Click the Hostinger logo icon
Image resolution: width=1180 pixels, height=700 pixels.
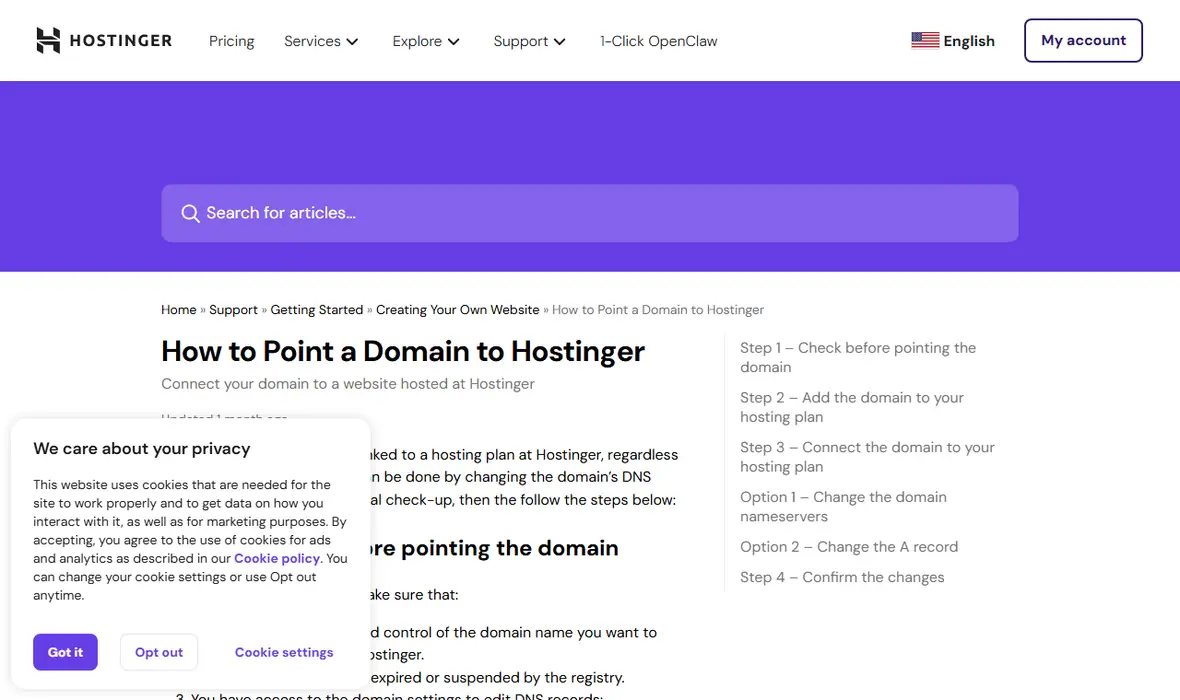(48, 41)
